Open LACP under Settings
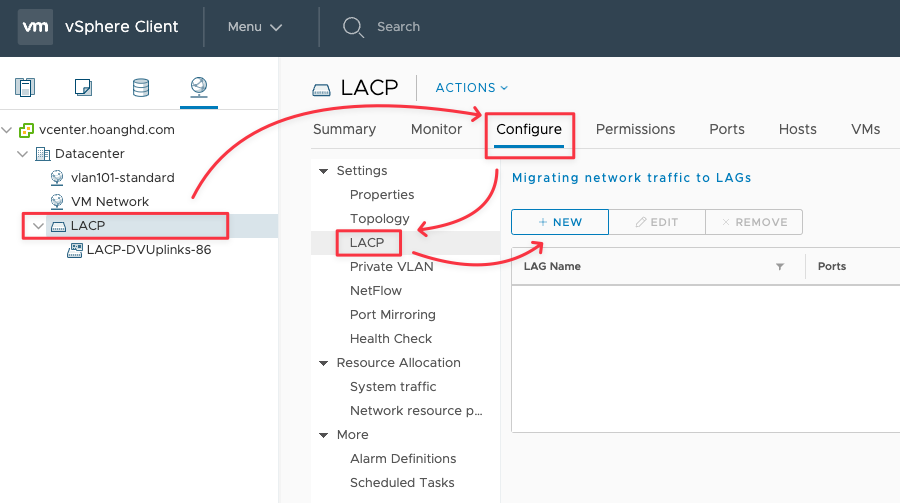 click(x=367, y=243)
